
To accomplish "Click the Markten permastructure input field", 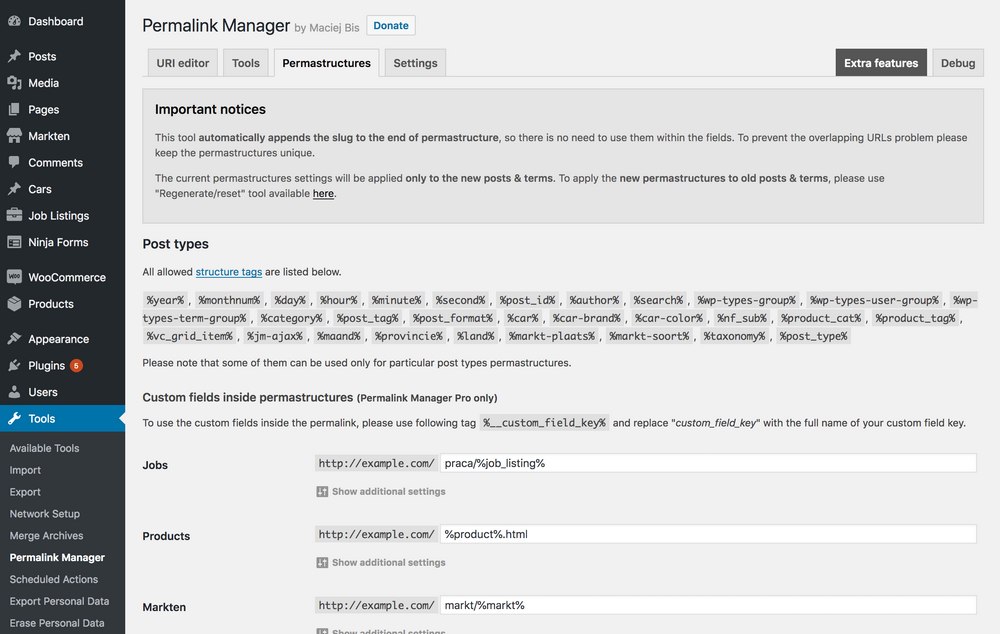I will 708,605.
